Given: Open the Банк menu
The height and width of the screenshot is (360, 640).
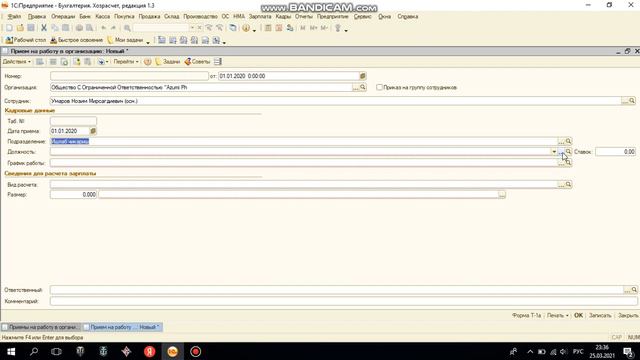Looking at the screenshot, I should coord(85,17).
